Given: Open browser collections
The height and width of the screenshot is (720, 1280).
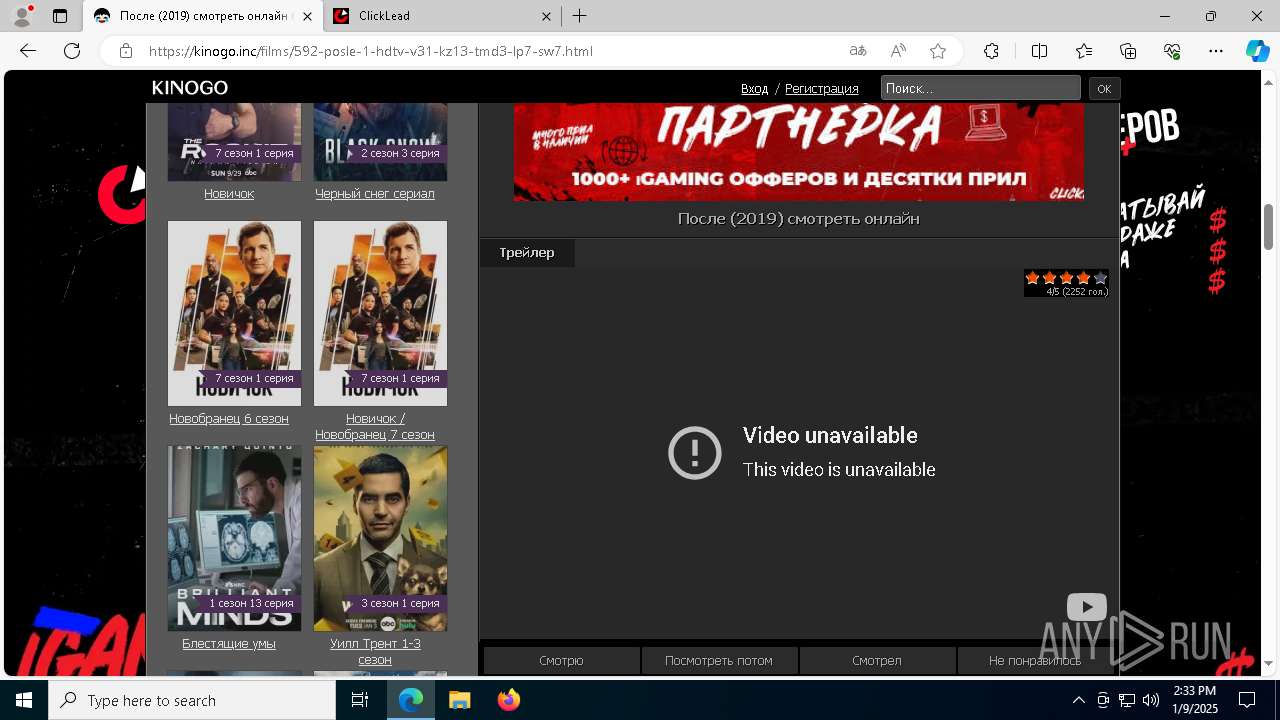Looking at the screenshot, I should coord(1128,51).
